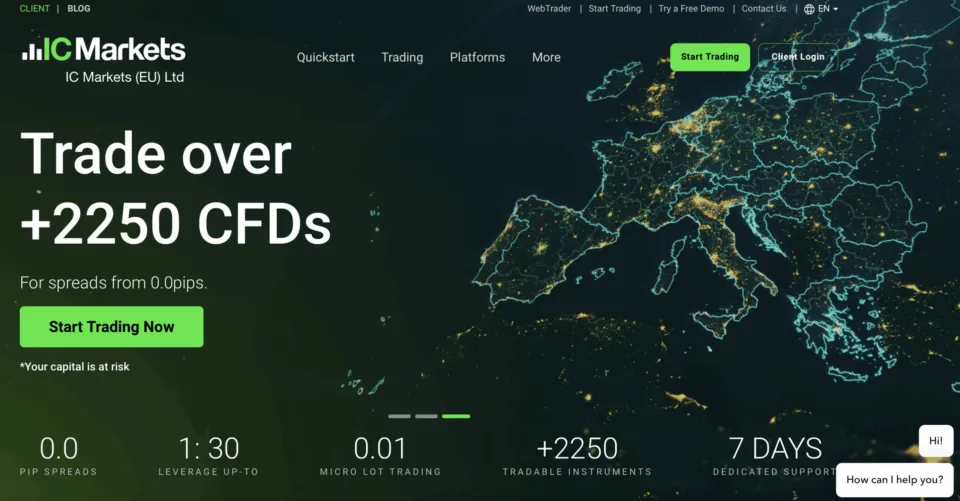Switch to the BLOG tab
Viewport: 960px width, 501px height.
pyautogui.click(x=79, y=9)
